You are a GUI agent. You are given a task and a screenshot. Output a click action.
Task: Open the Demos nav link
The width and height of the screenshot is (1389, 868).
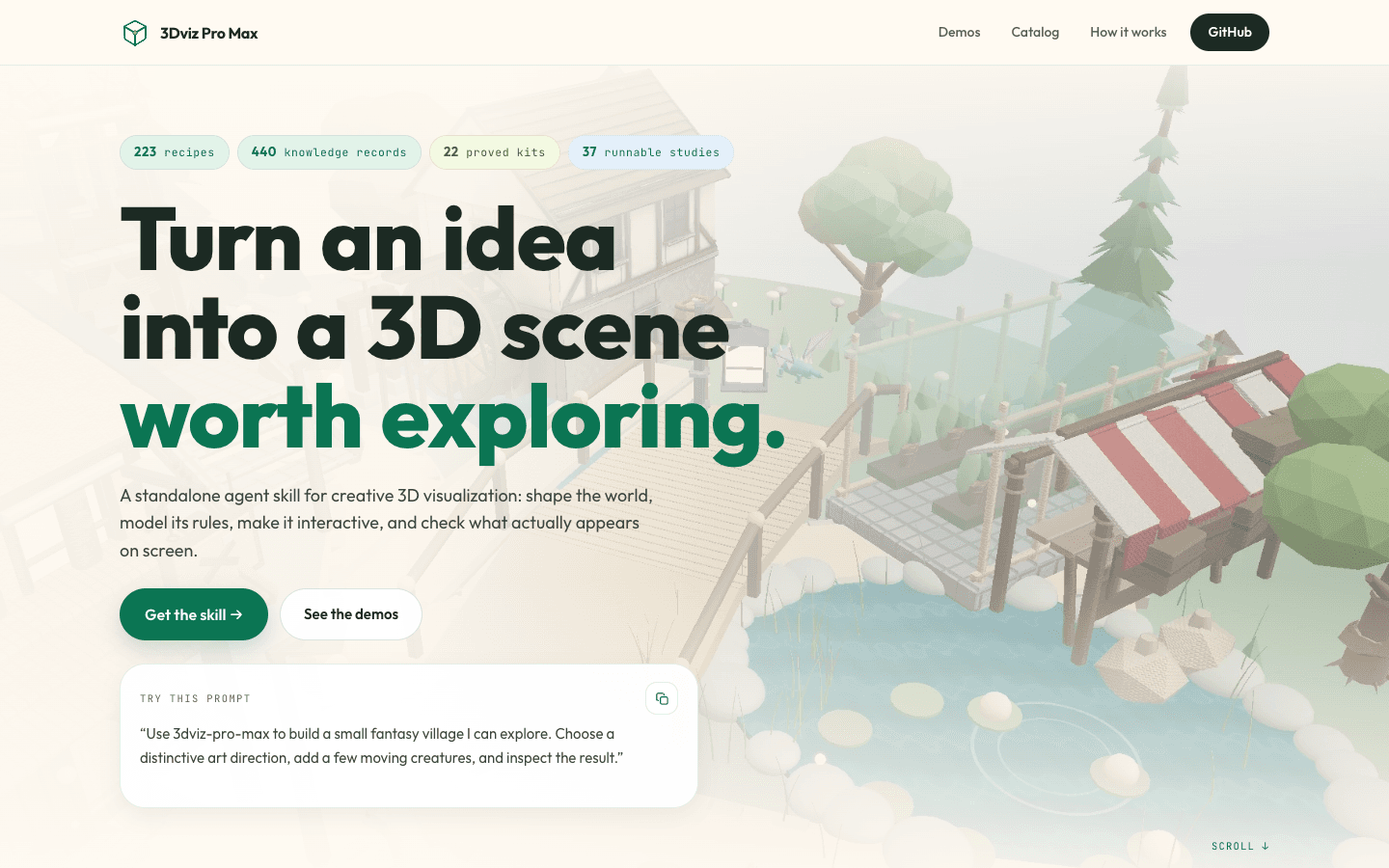coord(959,32)
